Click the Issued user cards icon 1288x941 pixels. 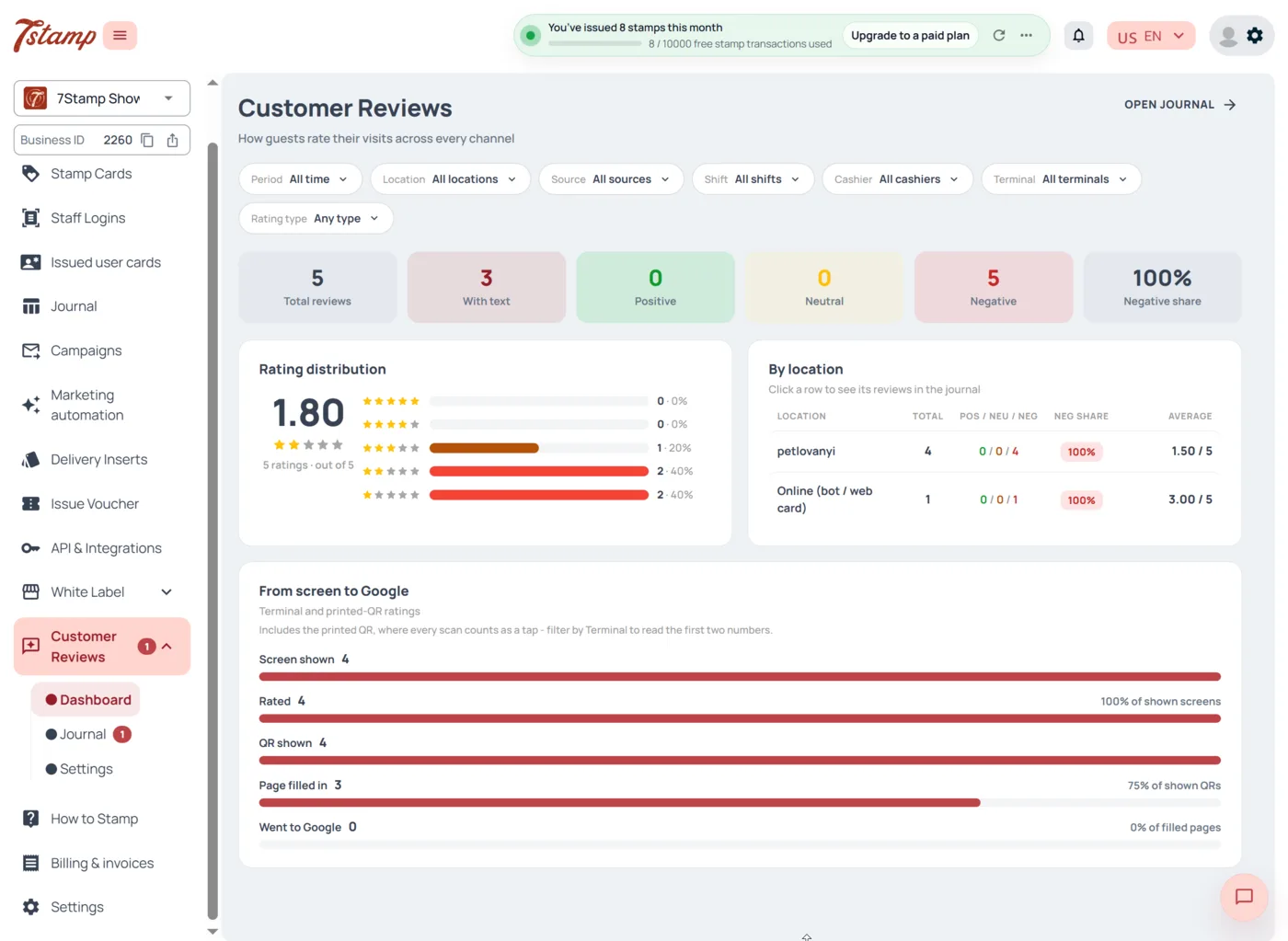(30, 262)
